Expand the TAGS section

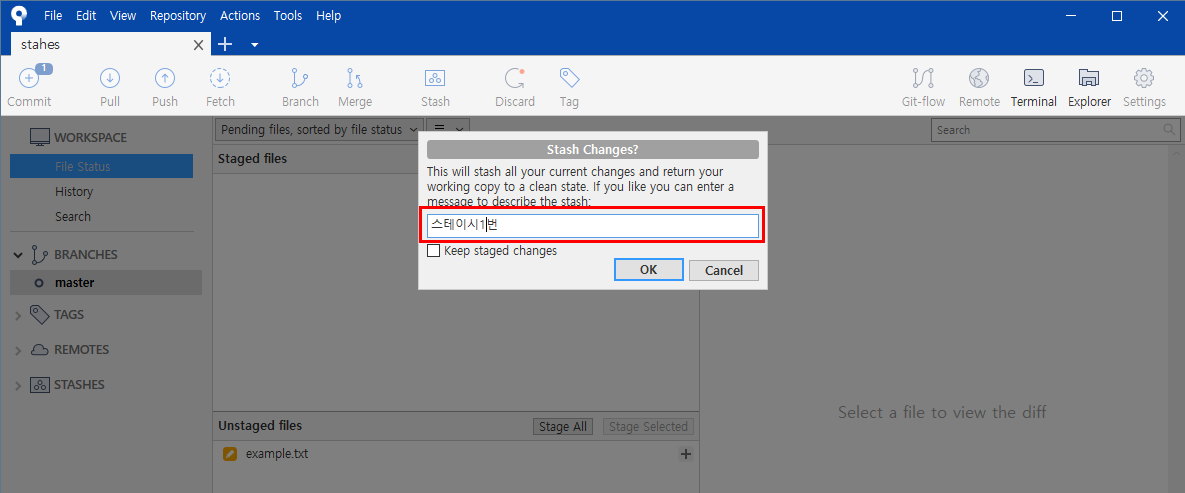[x=18, y=315]
